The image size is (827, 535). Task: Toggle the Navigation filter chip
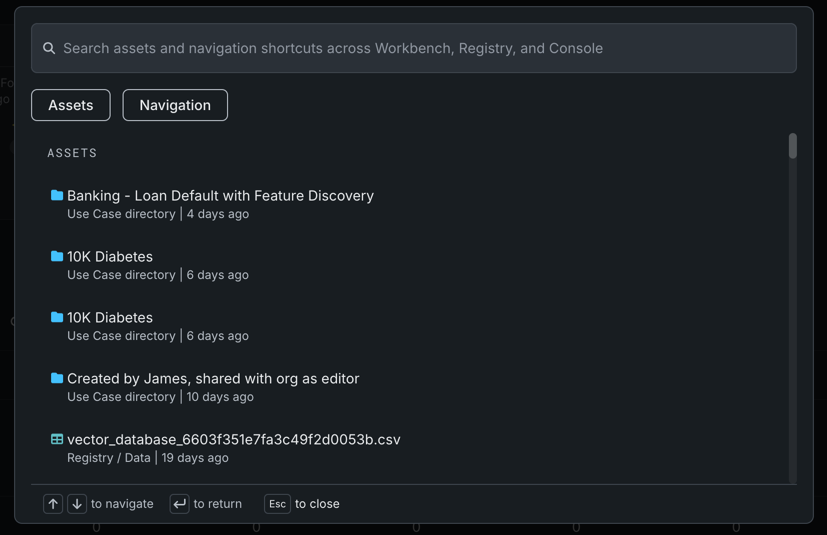pyautogui.click(x=175, y=105)
